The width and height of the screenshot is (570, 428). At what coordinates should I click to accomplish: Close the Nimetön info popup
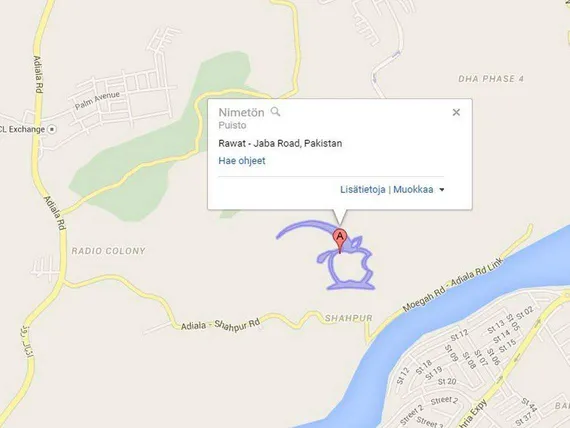coord(456,112)
